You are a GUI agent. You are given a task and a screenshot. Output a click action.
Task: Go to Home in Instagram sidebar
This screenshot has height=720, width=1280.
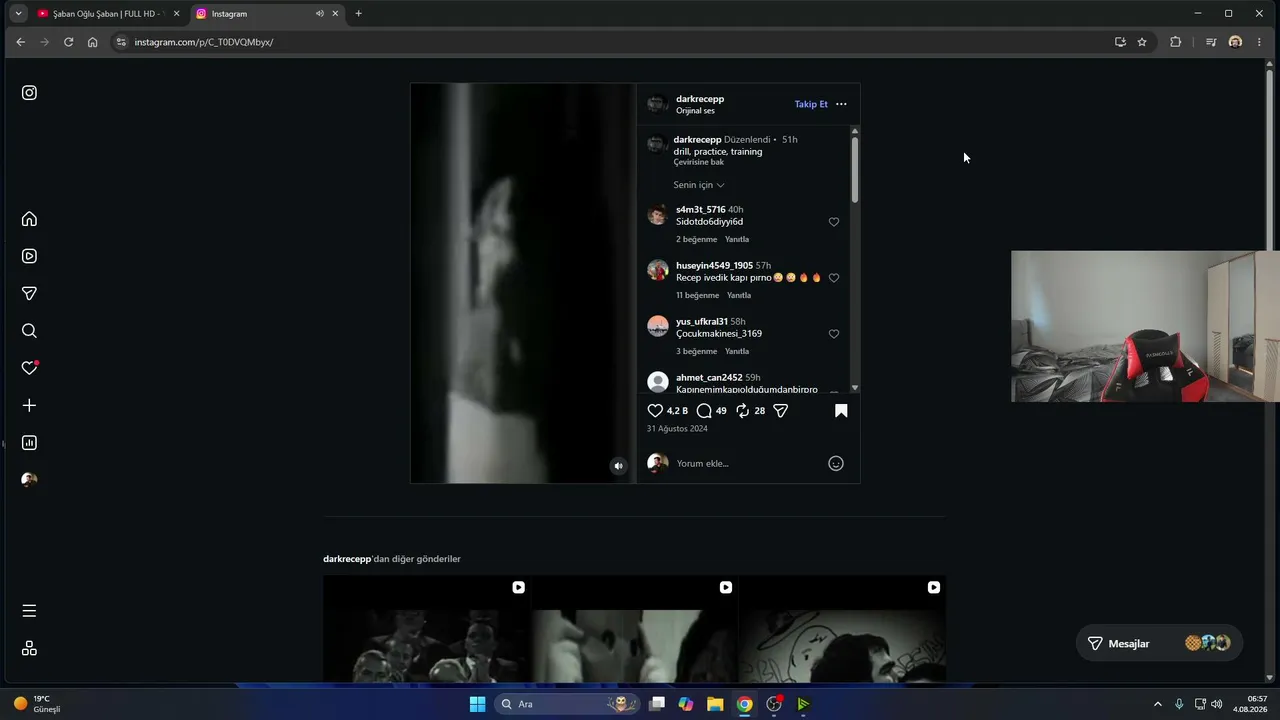point(29,219)
